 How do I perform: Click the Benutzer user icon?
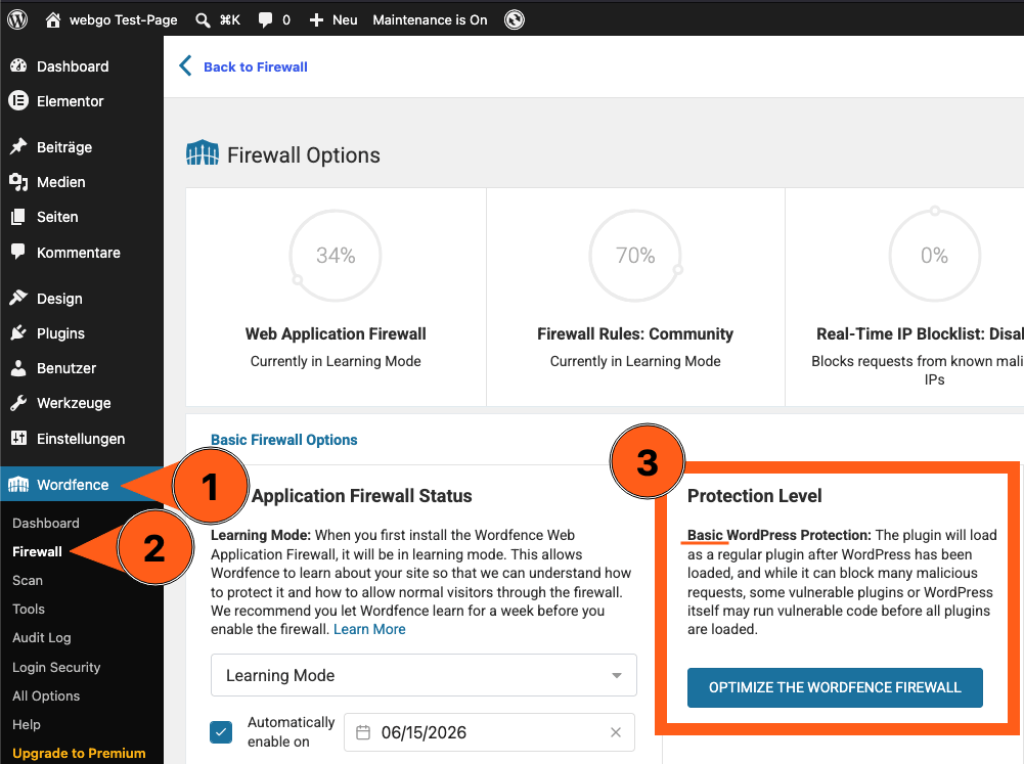[x=18, y=368]
